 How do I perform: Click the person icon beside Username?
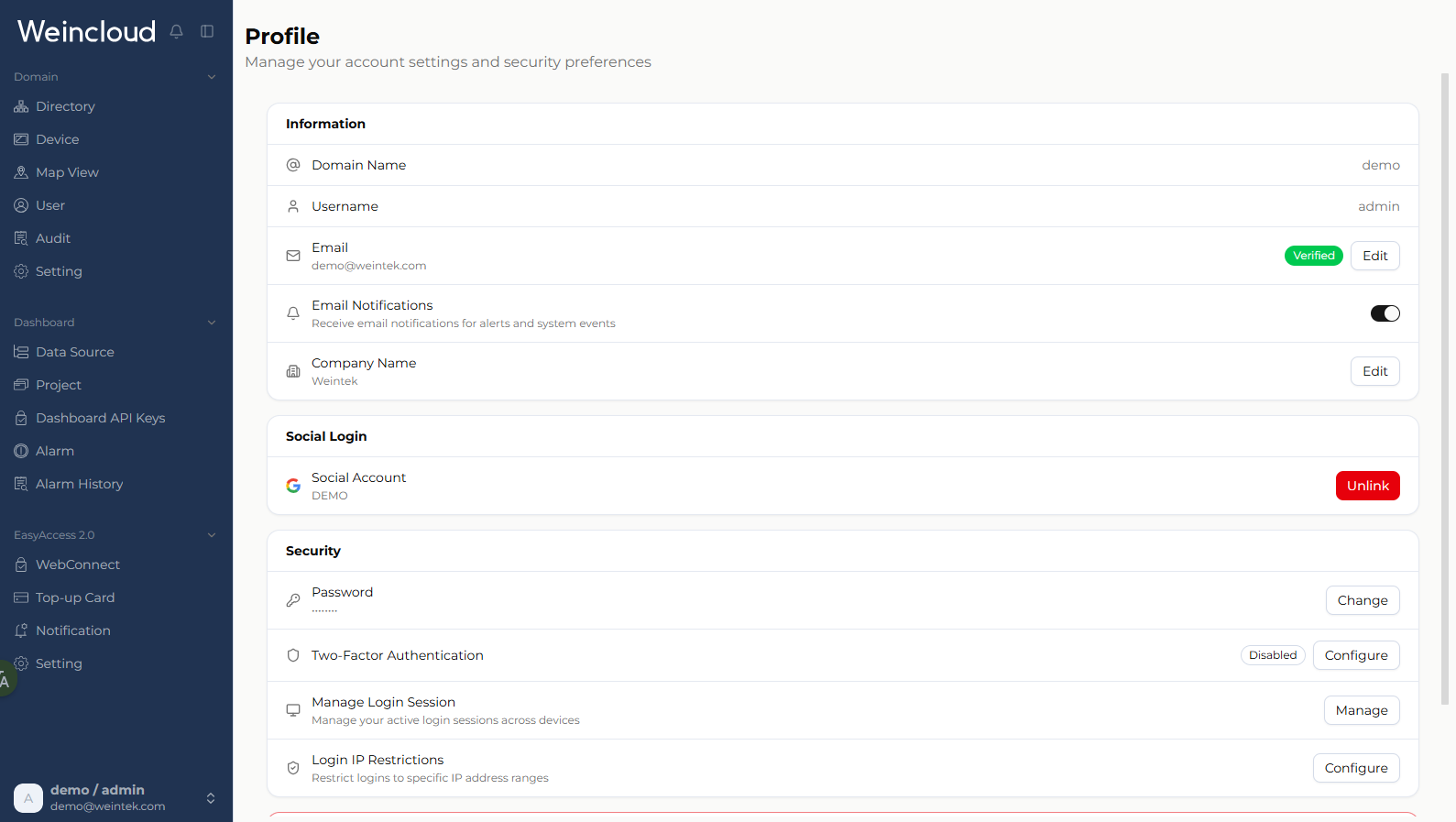(293, 206)
